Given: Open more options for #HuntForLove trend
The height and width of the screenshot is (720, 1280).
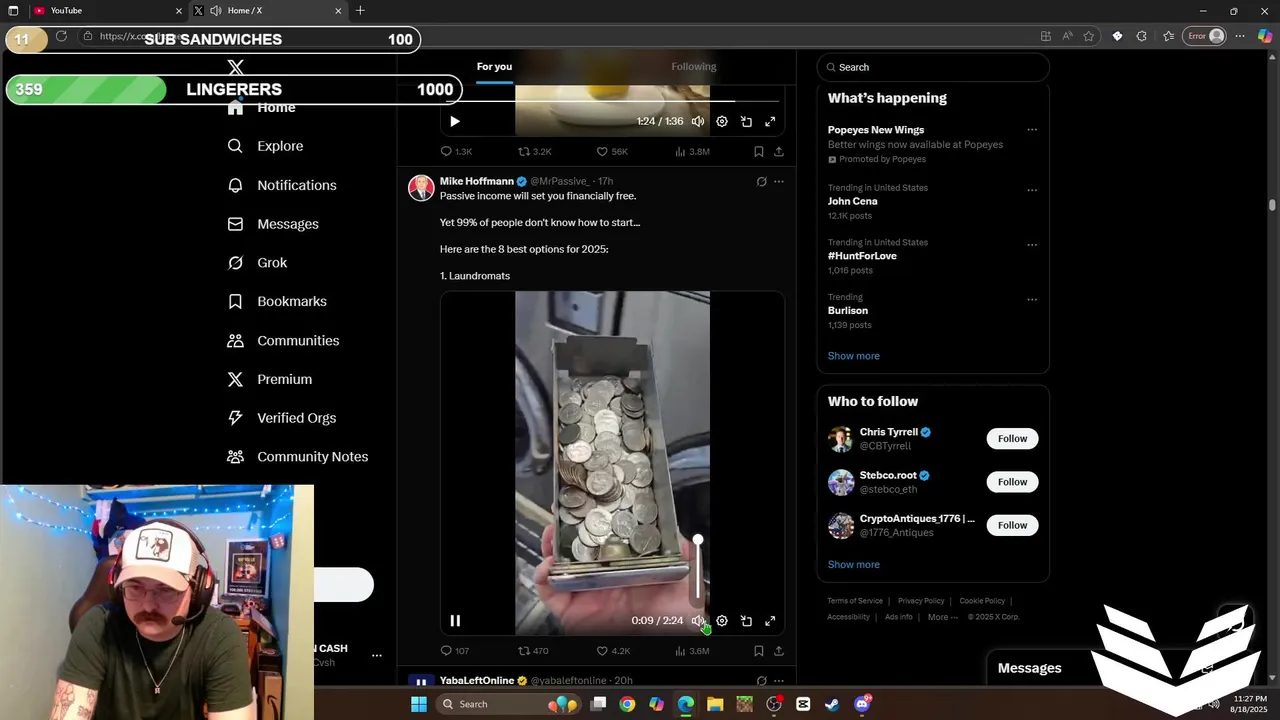Looking at the screenshot, I should (x=1032, y=245).
